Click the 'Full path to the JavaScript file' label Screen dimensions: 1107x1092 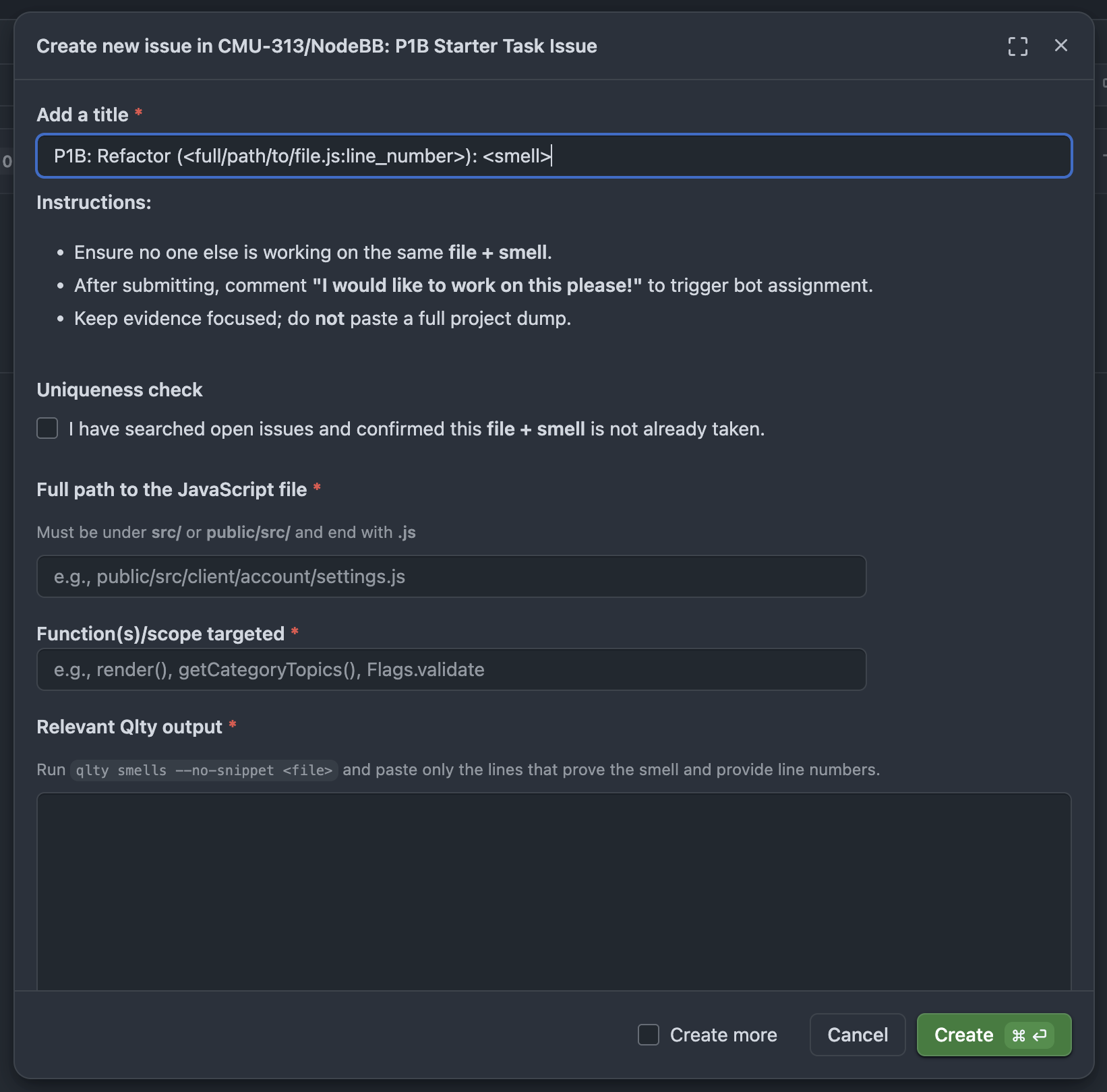172,489
